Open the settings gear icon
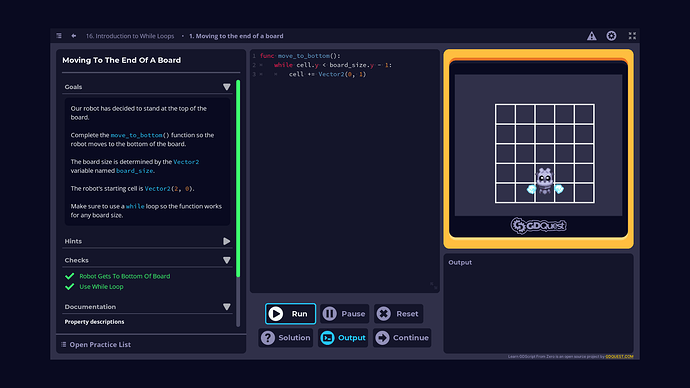This screenshot has width=690, height=388. [611, 36]
